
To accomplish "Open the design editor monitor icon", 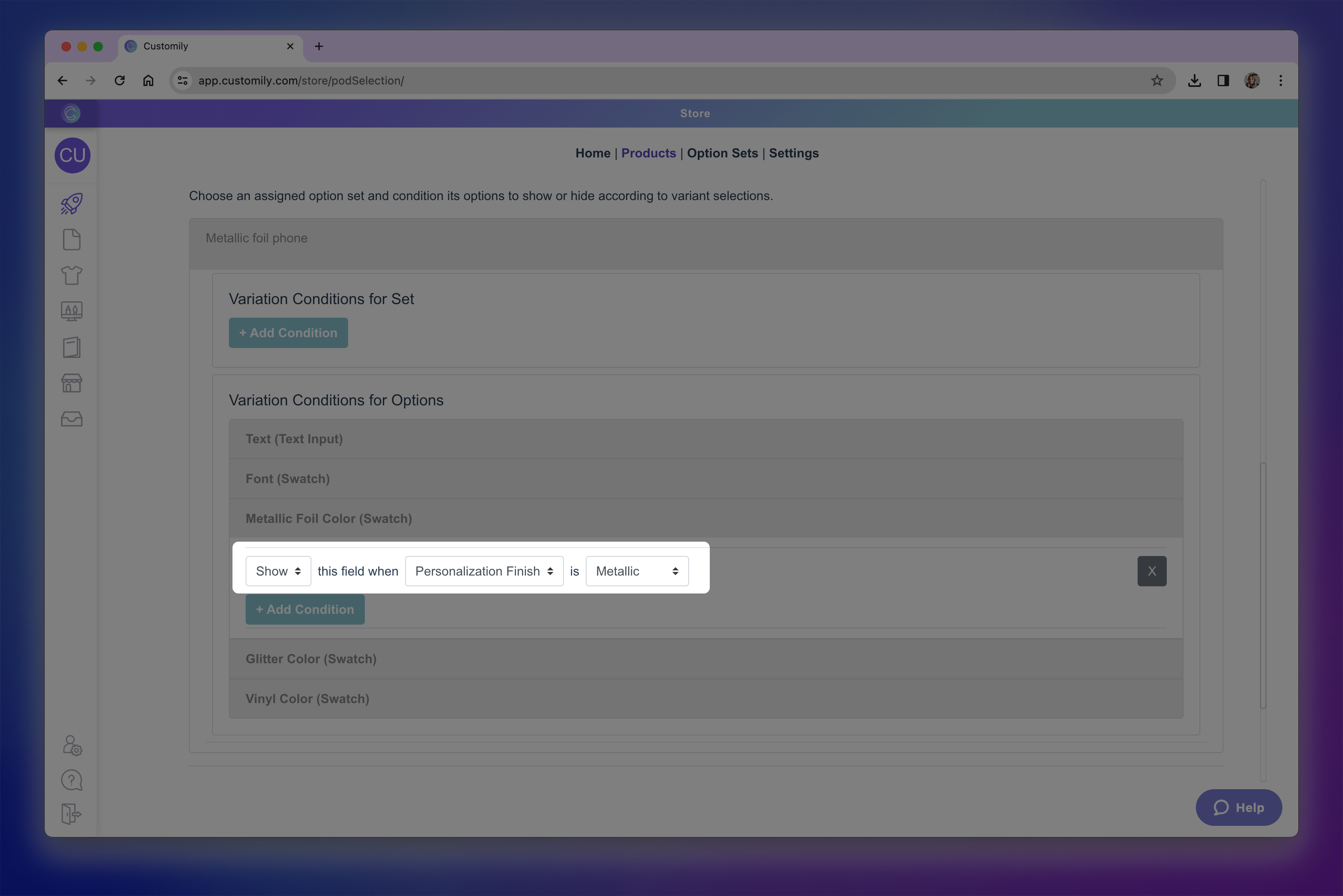I will (x=71, y=311).
